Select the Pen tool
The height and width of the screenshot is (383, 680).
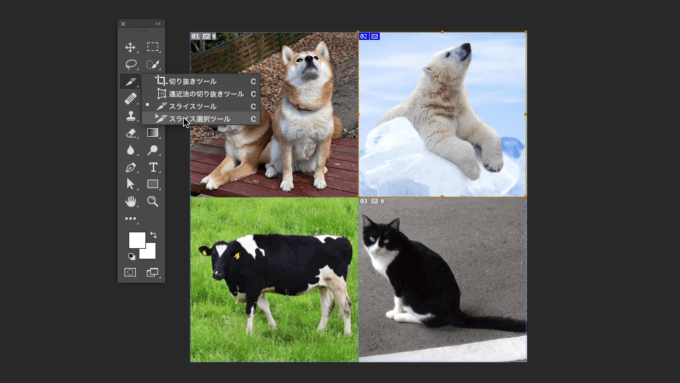coord(131,167)
